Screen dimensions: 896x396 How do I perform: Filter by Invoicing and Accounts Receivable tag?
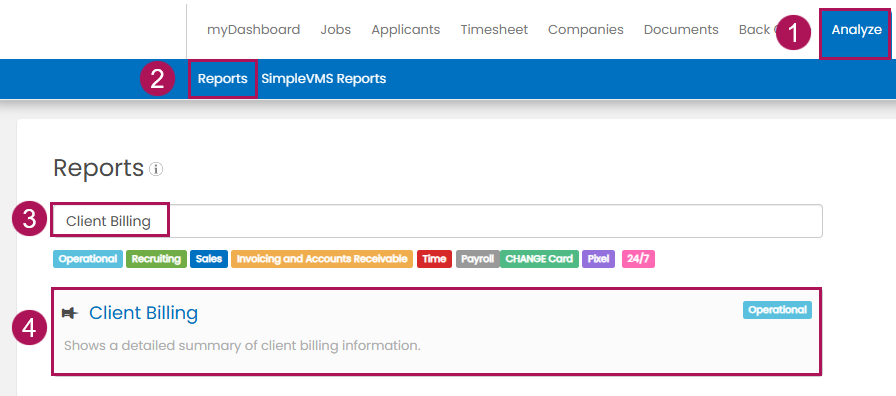[x=322, y=259]
